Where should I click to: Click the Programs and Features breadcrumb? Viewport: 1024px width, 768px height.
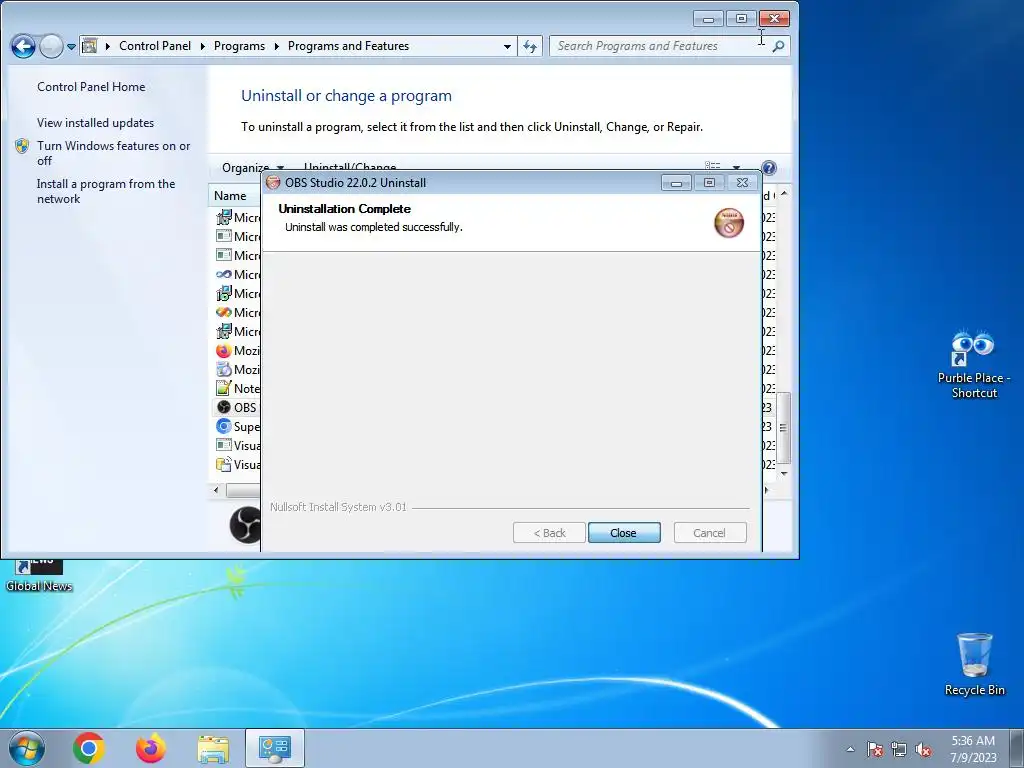click(348, 46)
